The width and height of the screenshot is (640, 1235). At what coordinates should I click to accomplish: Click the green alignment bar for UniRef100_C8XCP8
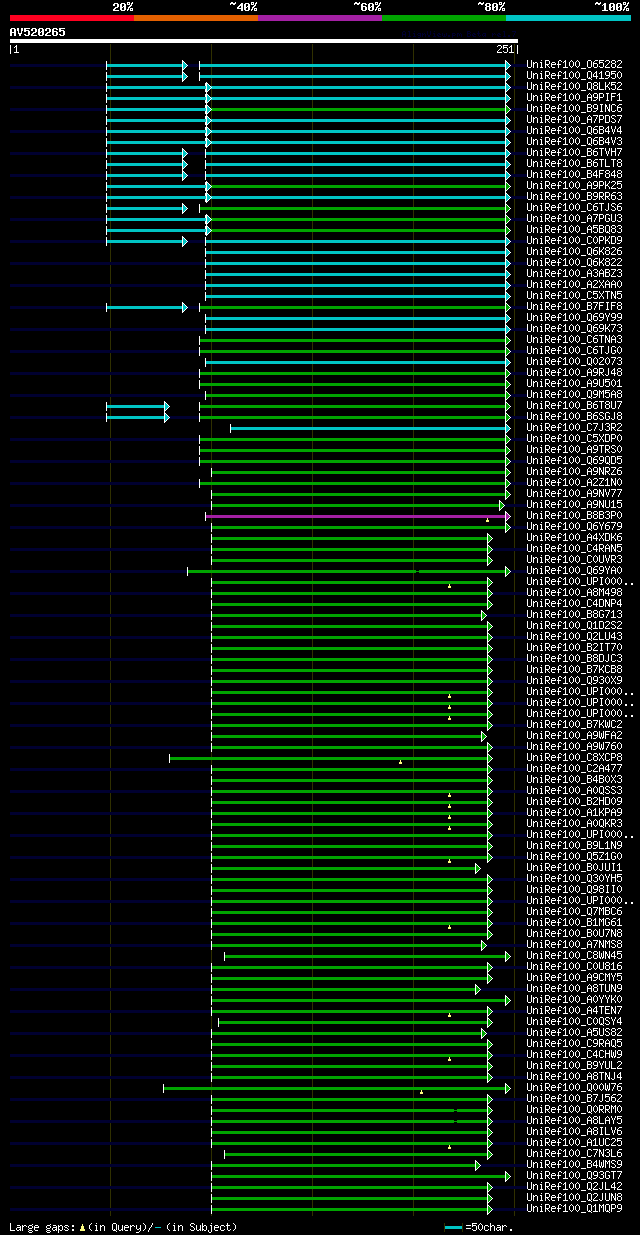331,758
